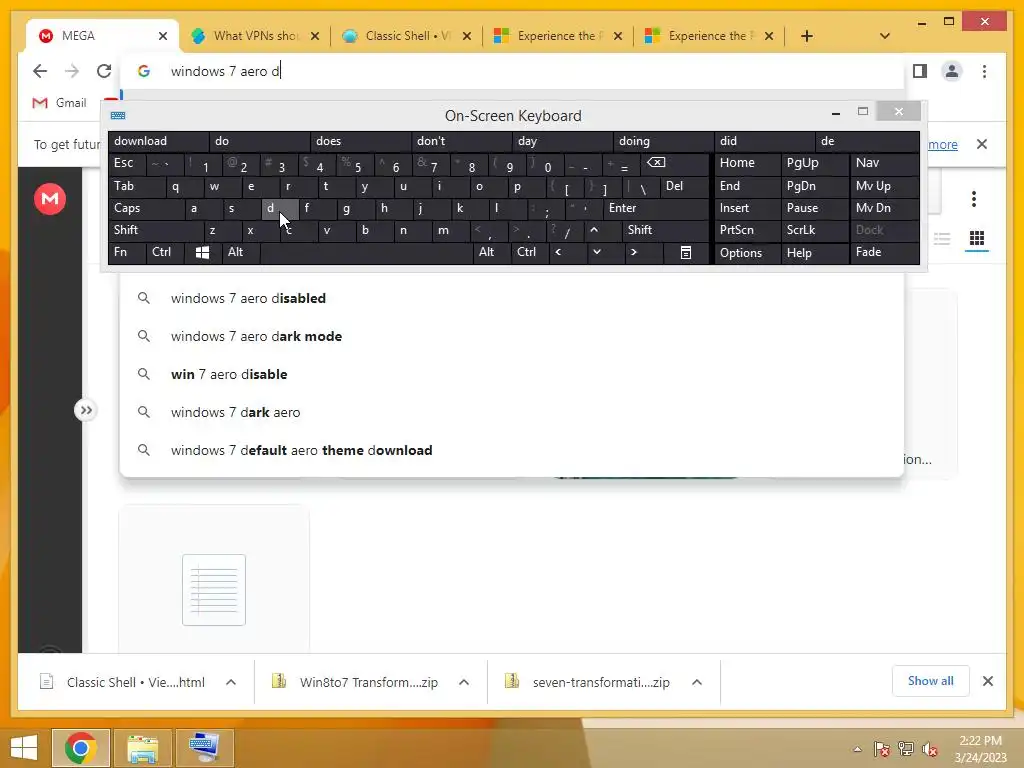1024x768 pixels.
Task: Toggle Fade on the On-Screen Keyboard
Action: pyautogui.click(x=884, y=253)
